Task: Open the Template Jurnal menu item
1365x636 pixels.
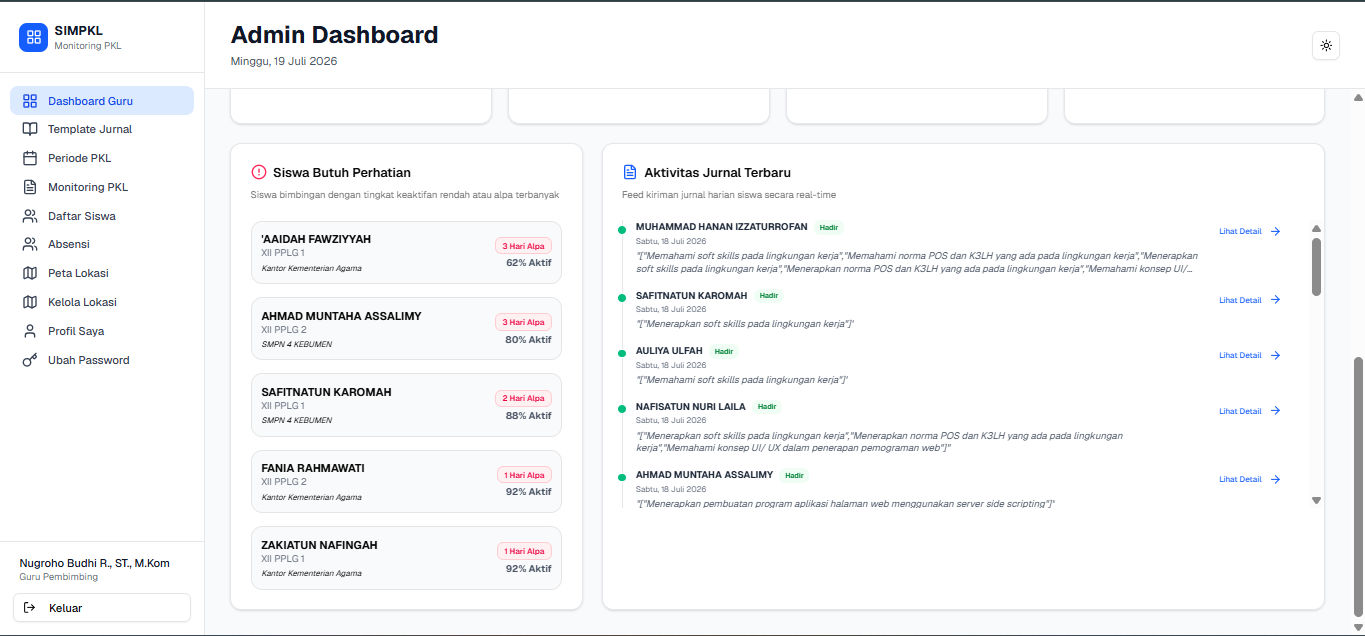Action: tap(102, 129)
